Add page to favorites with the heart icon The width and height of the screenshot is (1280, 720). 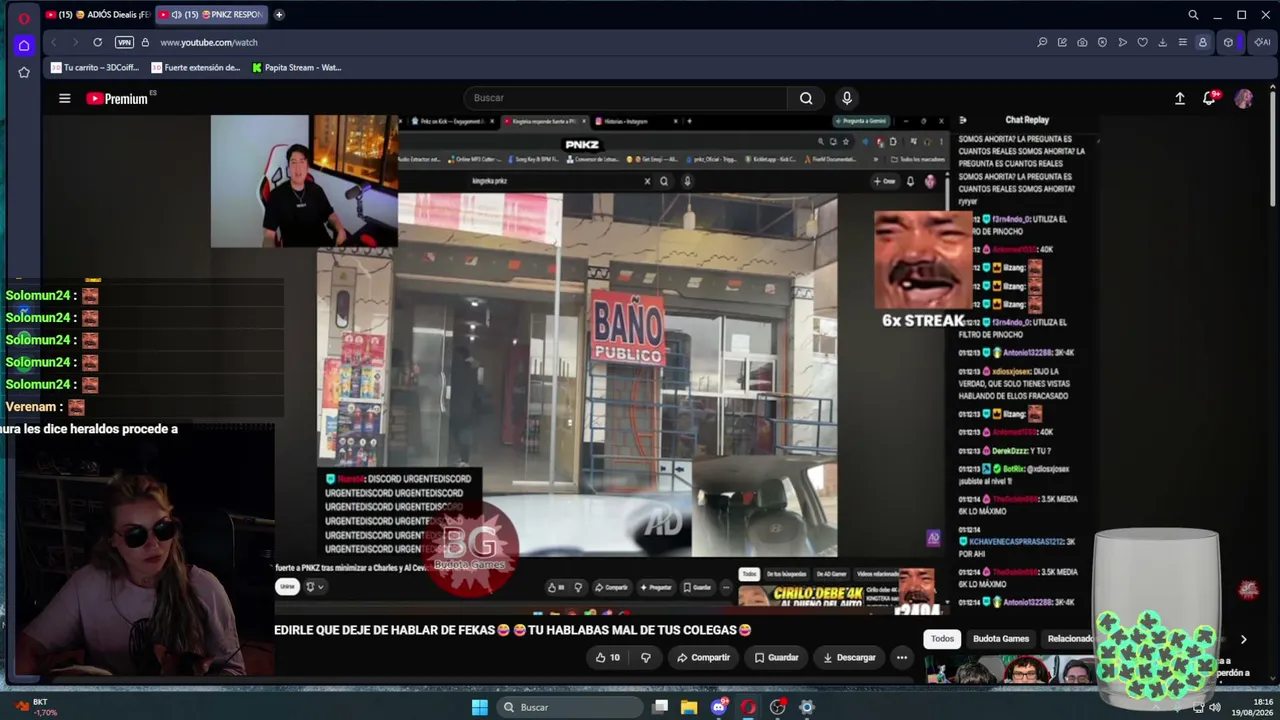(1142, 43)
